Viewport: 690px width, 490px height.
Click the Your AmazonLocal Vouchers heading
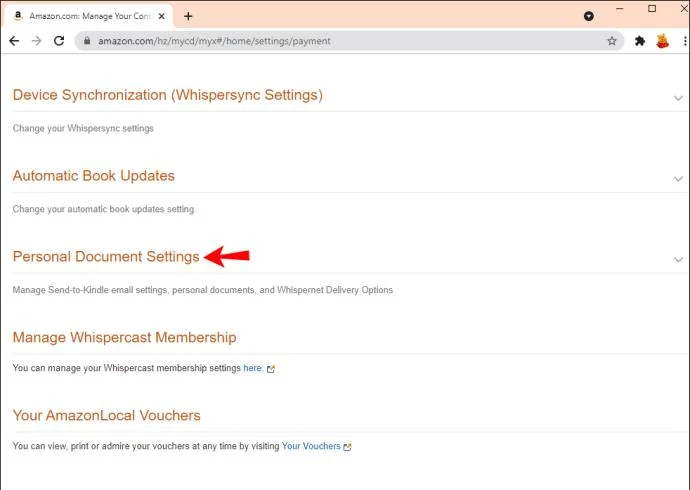(106, 415)
